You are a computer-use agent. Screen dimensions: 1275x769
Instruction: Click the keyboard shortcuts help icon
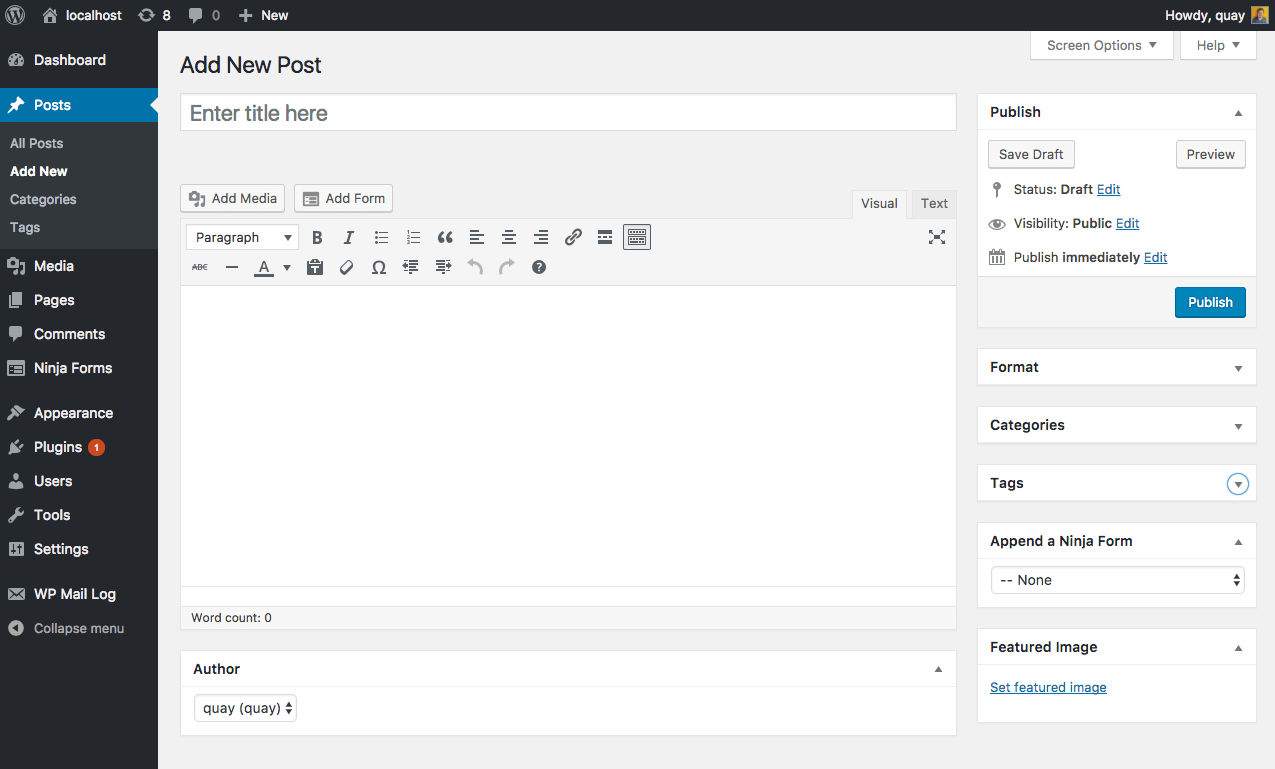[x=539, y=268]
